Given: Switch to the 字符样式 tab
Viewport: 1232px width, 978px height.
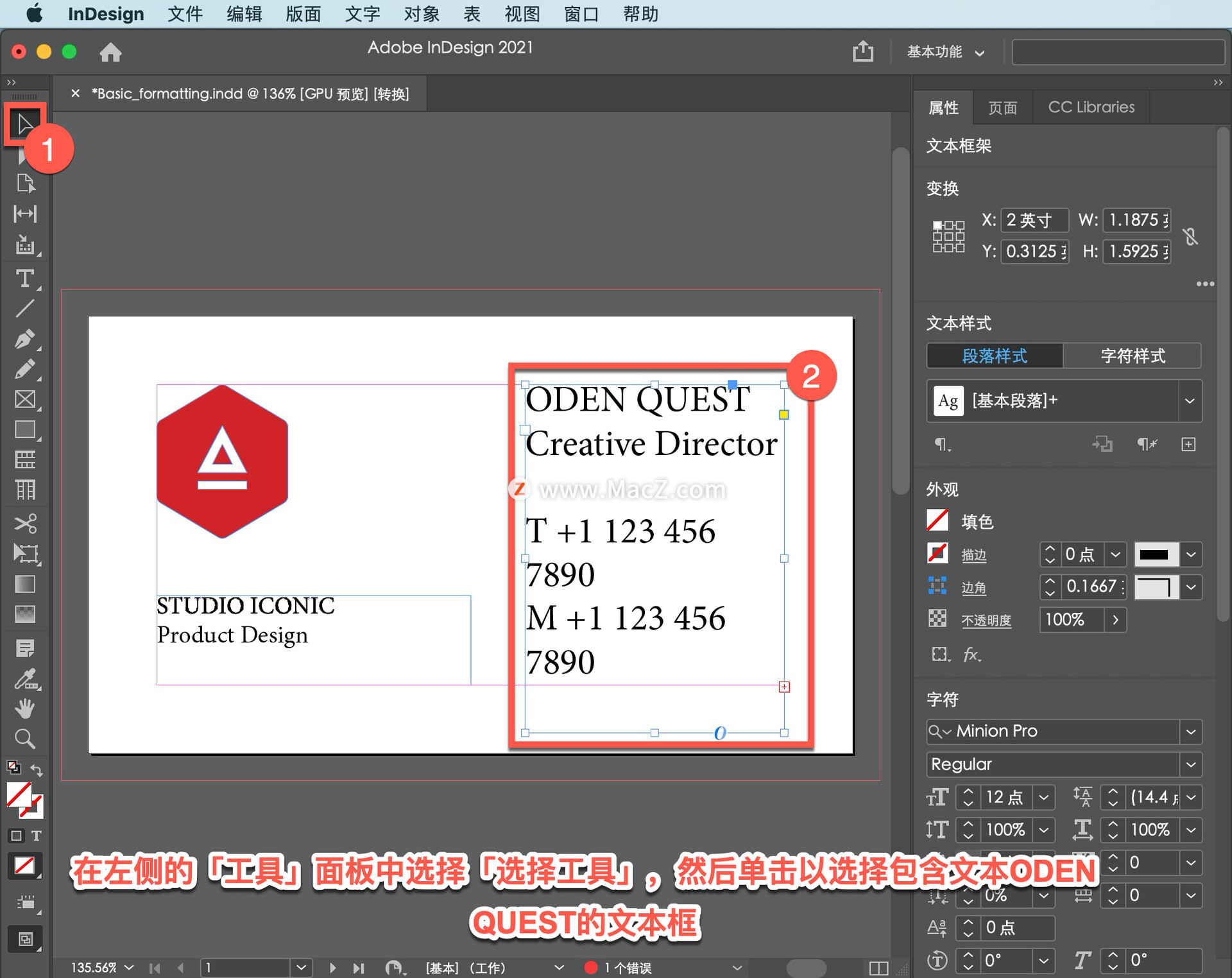Looking at the screenshot, I should (1133, 356).
